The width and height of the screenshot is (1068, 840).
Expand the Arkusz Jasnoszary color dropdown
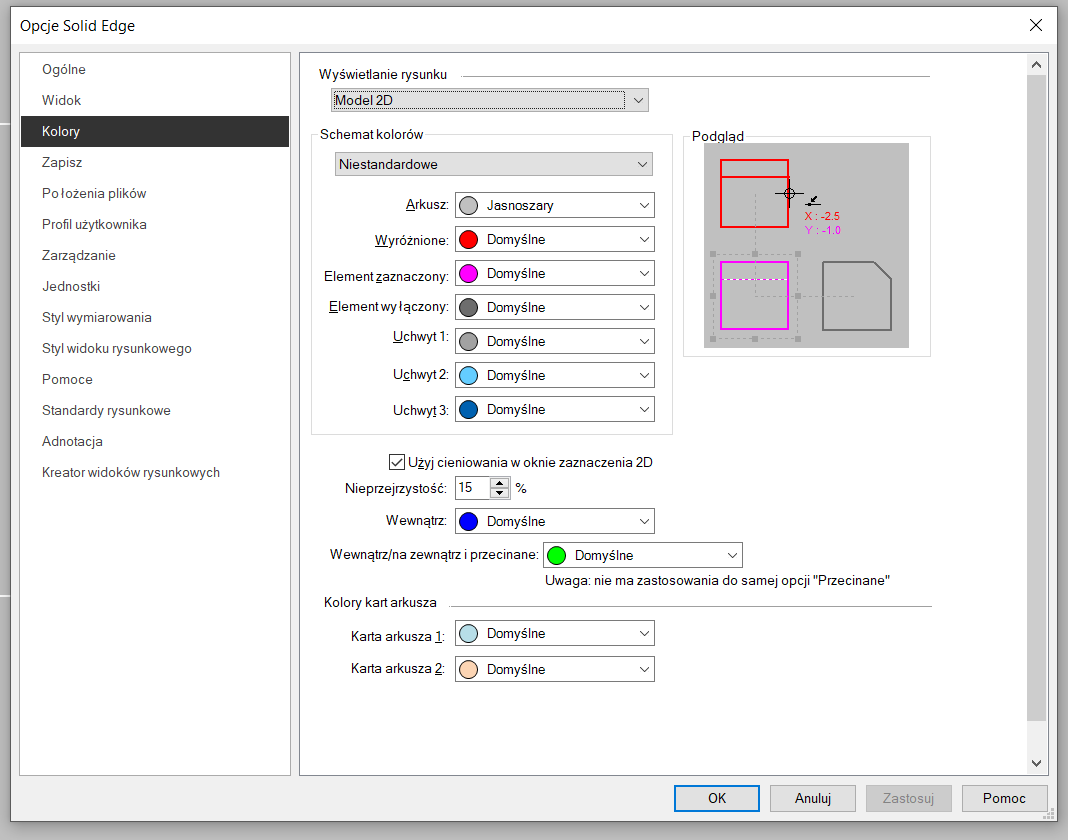554,205
